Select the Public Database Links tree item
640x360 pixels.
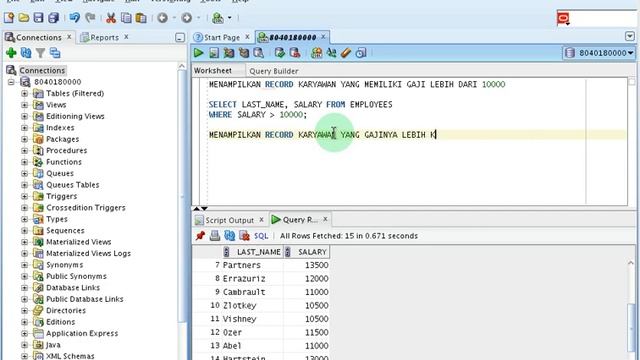pos(84,299)
